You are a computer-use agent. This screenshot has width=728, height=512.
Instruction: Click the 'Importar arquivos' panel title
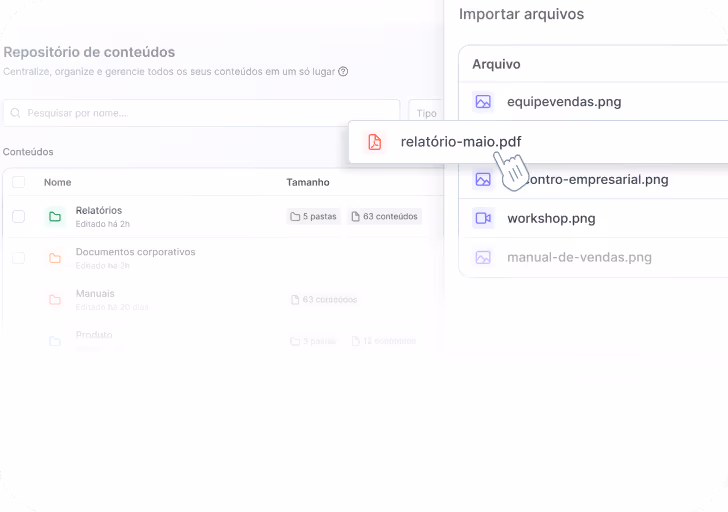[521, 14]
